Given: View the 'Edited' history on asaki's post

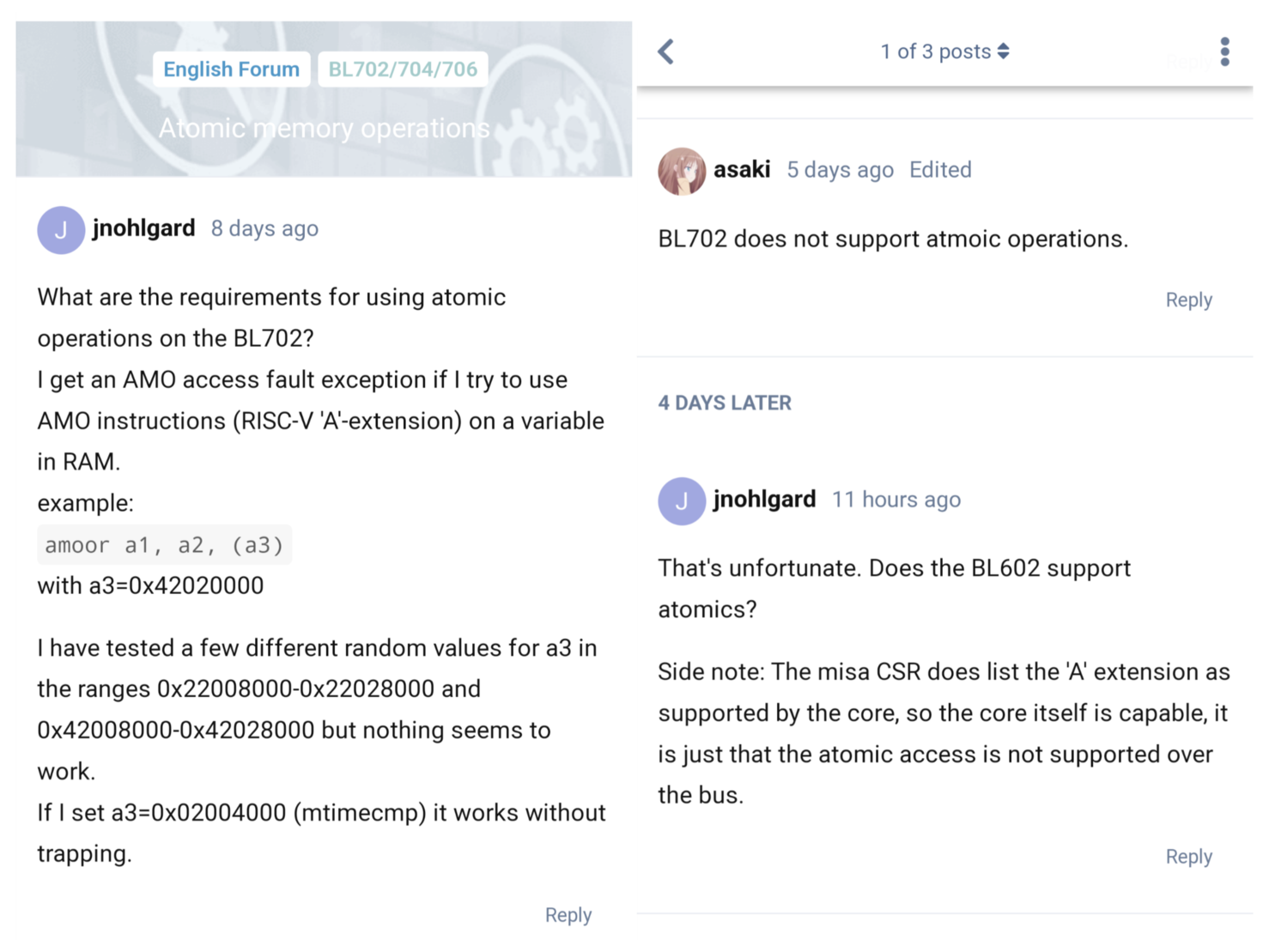Looking at the screenshot, I should (940, 170).
